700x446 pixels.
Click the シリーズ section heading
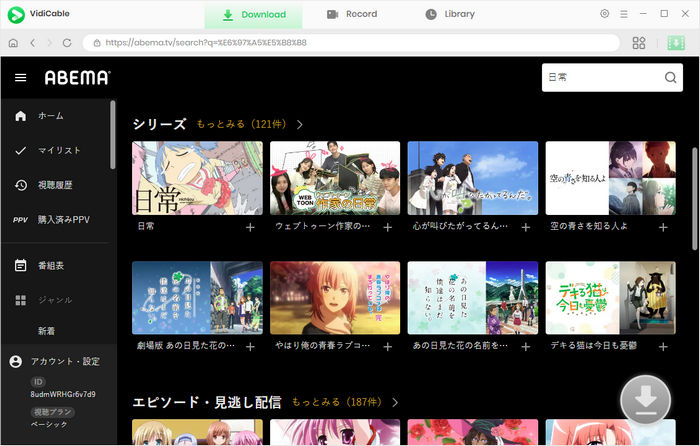(159, 124)
